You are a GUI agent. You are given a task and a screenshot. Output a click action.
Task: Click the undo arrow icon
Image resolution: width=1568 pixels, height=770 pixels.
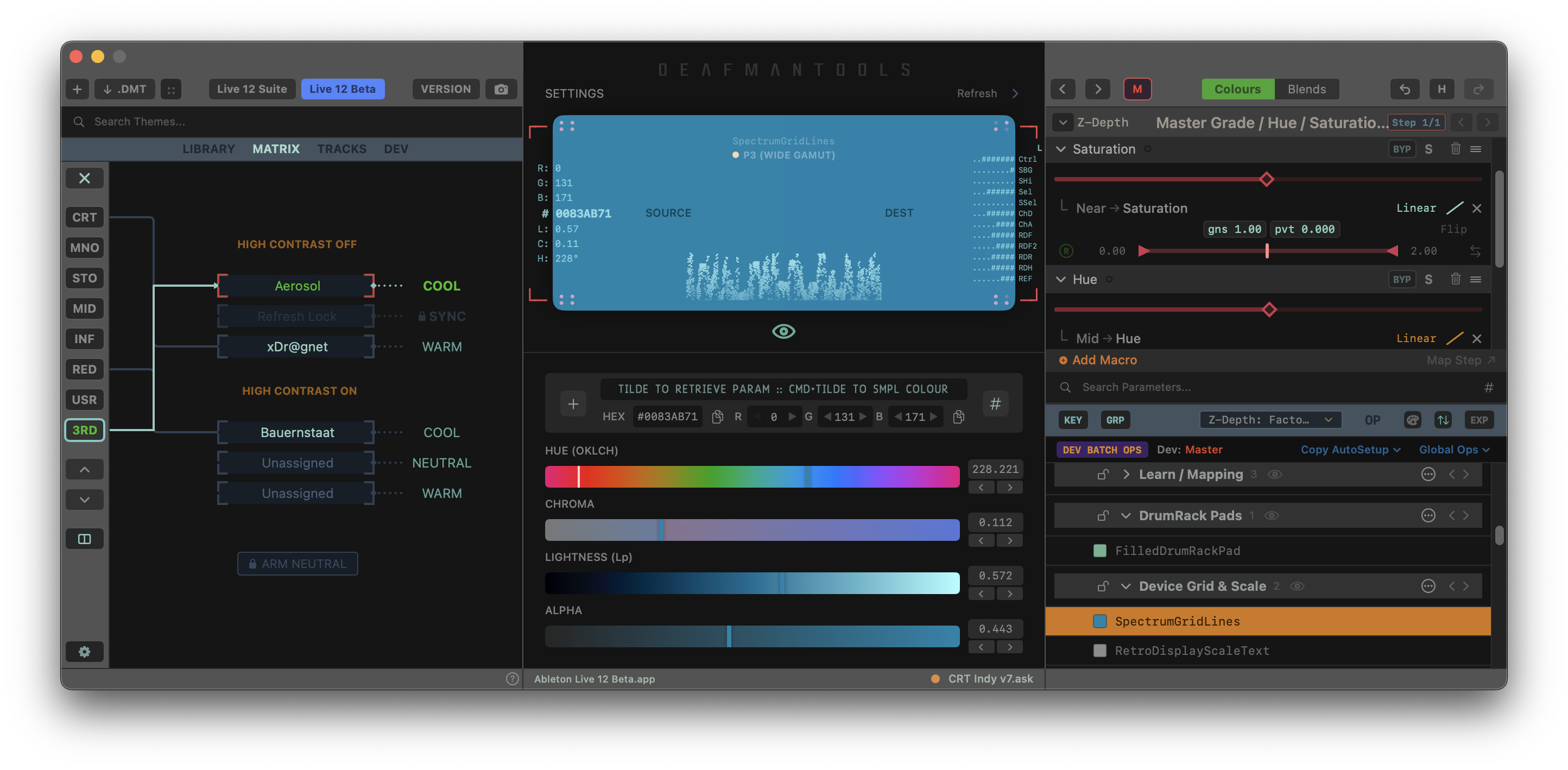(1404, 89)
